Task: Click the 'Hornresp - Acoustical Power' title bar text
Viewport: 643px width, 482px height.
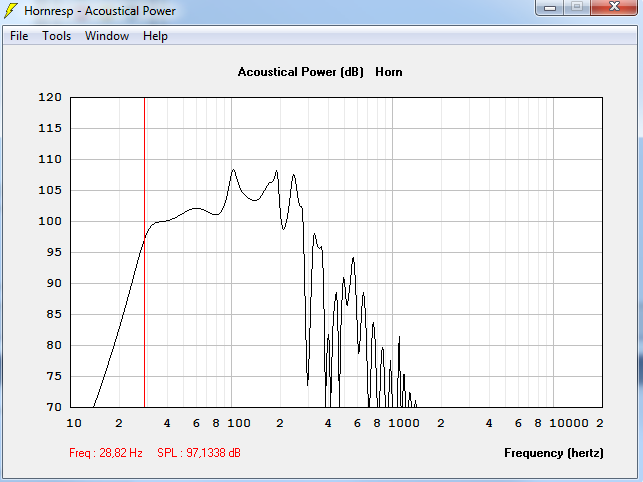Action: pos(100,11)
